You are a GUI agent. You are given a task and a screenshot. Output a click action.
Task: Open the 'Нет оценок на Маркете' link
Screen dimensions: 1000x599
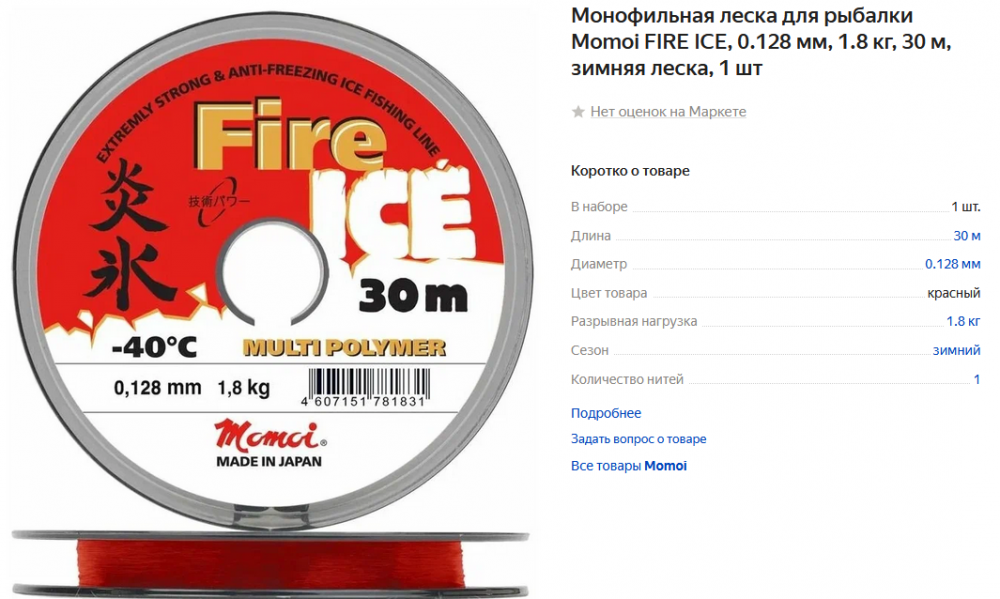click(x=668, y=112)
